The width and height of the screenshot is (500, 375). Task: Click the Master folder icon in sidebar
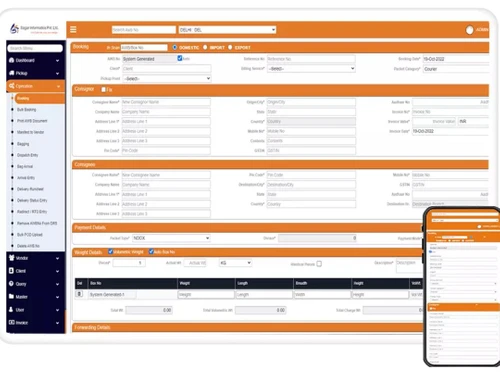coord(12,296)
